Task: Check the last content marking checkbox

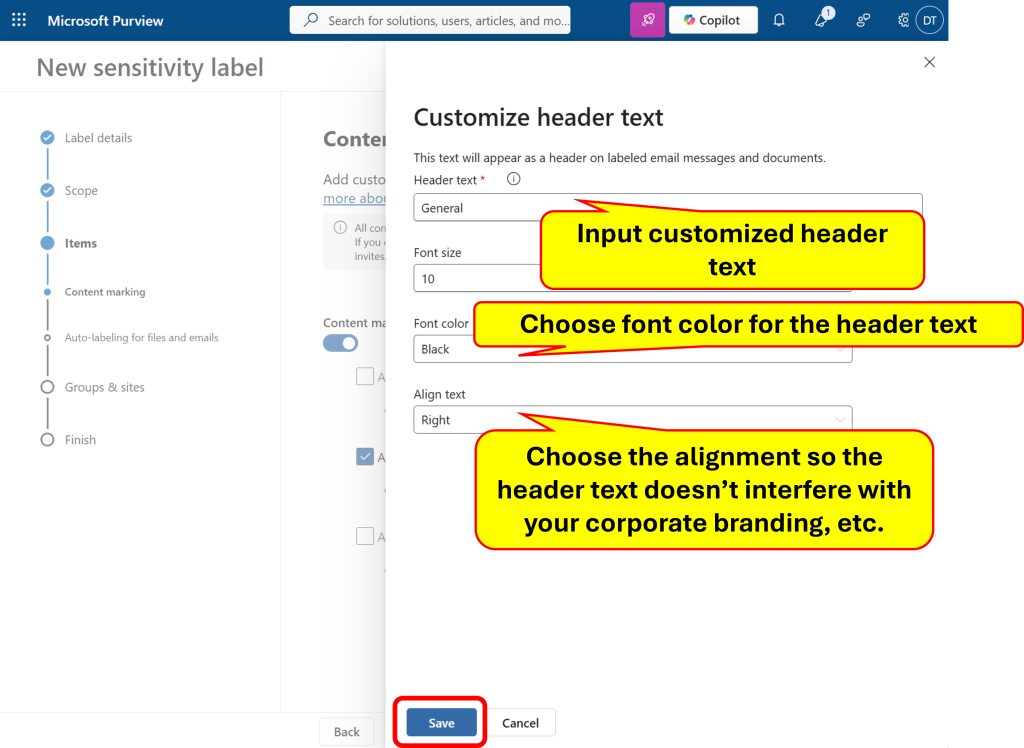Action: tap(365, 536)
